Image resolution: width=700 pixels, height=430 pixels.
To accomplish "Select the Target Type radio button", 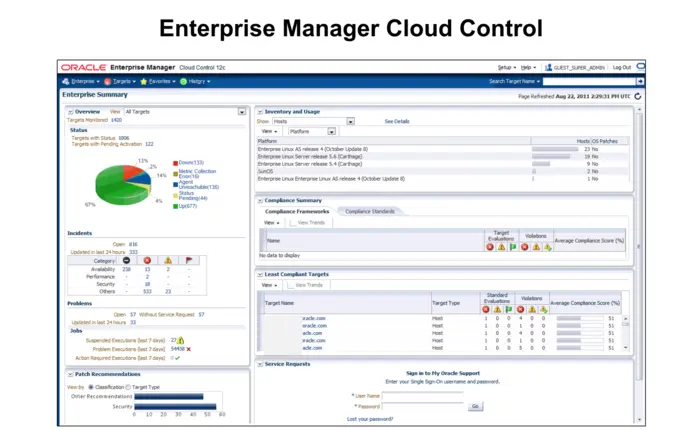I will tap(128, 387).
